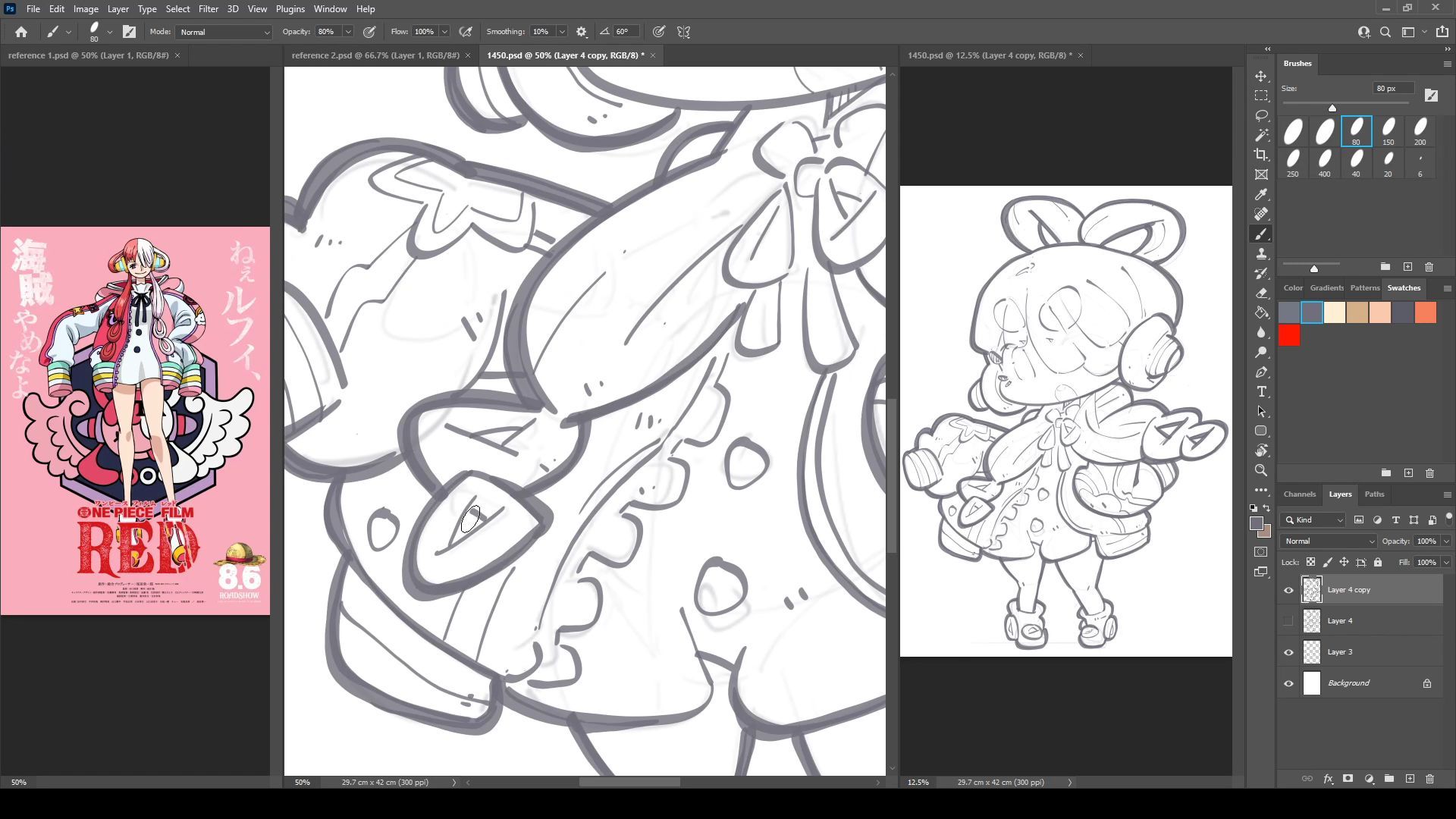Select the Eyedropper tool
The width and height of the screenshot is (1456, 819).
click(1261, 195)
